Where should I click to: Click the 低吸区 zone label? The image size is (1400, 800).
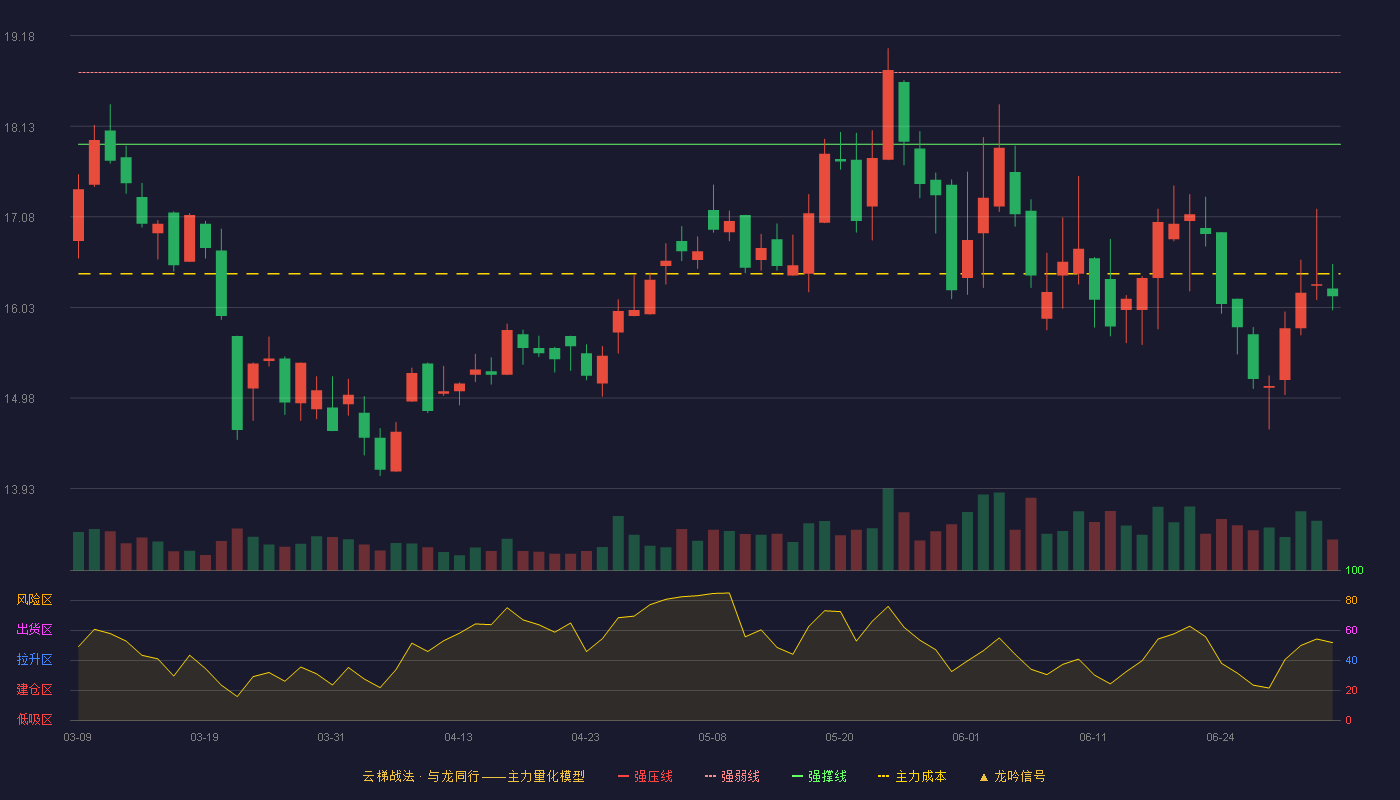point(34,720)
